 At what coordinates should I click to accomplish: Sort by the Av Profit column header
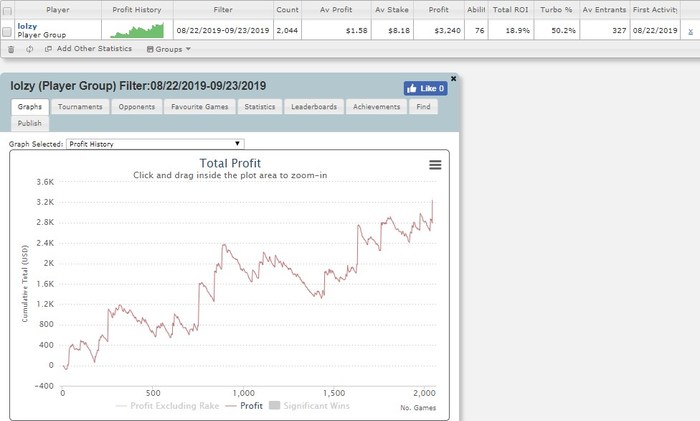click(336, 9)
